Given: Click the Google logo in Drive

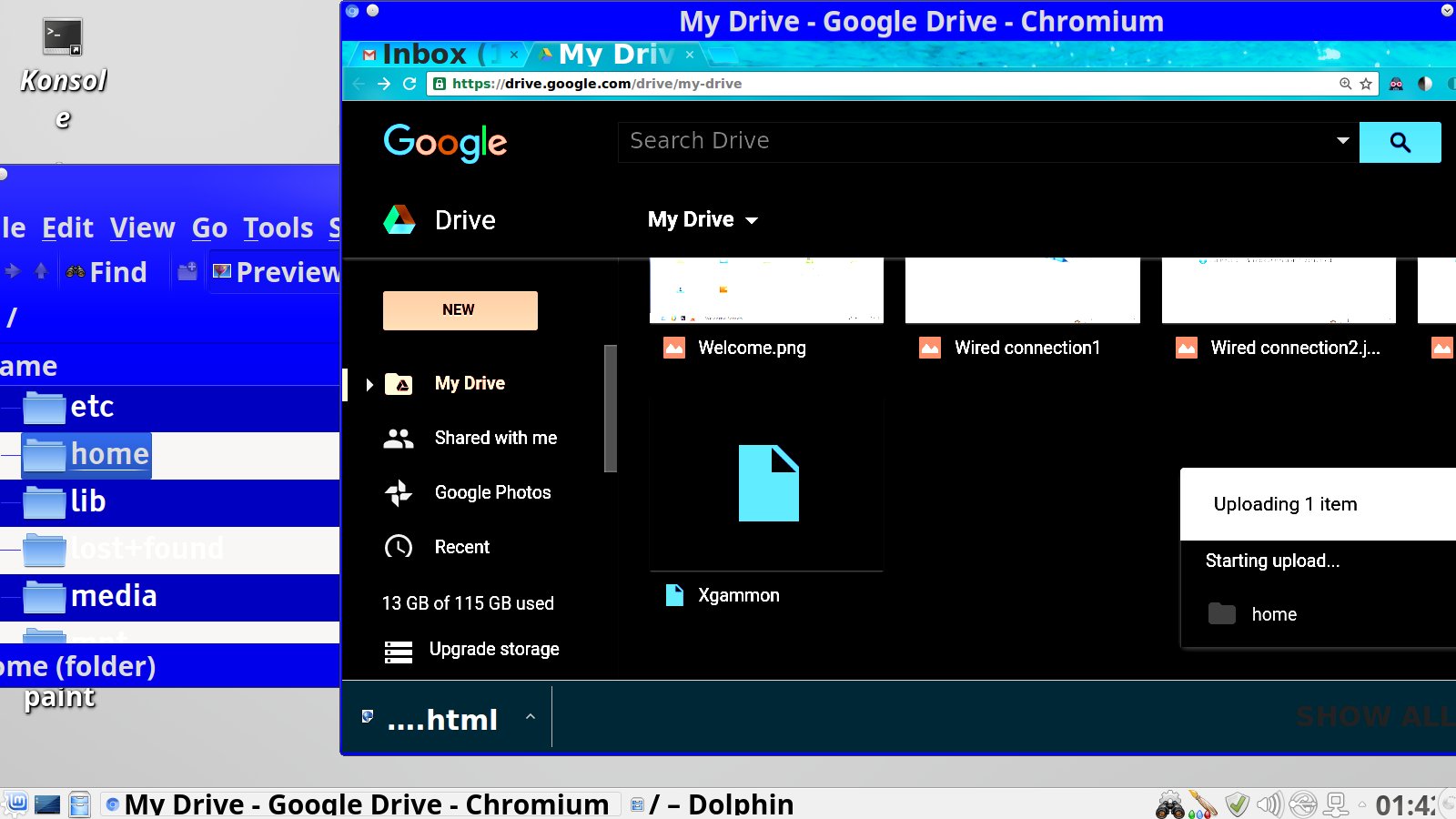Looking at the screenshot, I should 445,143.
